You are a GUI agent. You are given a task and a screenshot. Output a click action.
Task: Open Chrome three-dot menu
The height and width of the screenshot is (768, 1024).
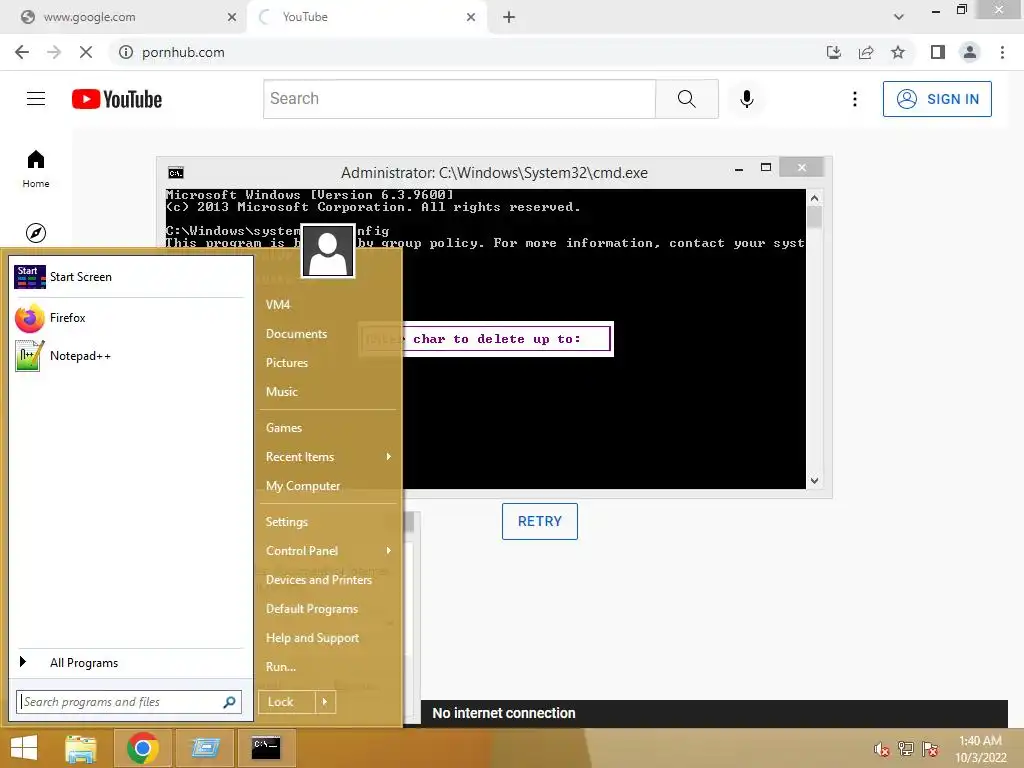pos(1002,52)
